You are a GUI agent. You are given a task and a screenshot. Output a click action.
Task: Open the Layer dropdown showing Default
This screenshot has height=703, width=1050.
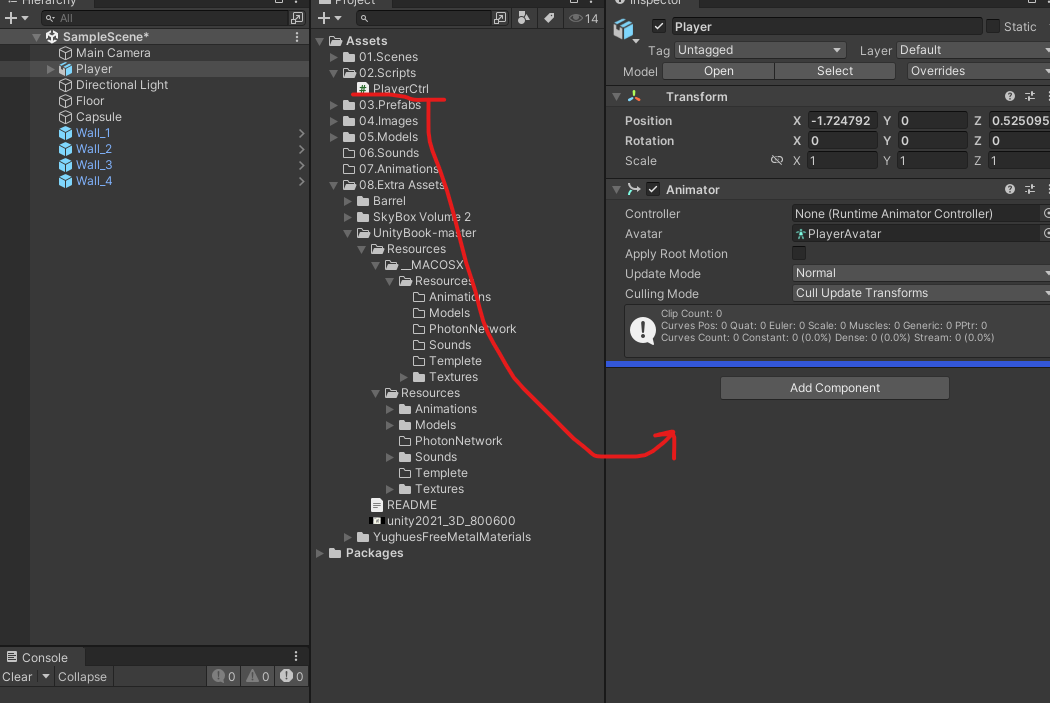click(973, 50)
